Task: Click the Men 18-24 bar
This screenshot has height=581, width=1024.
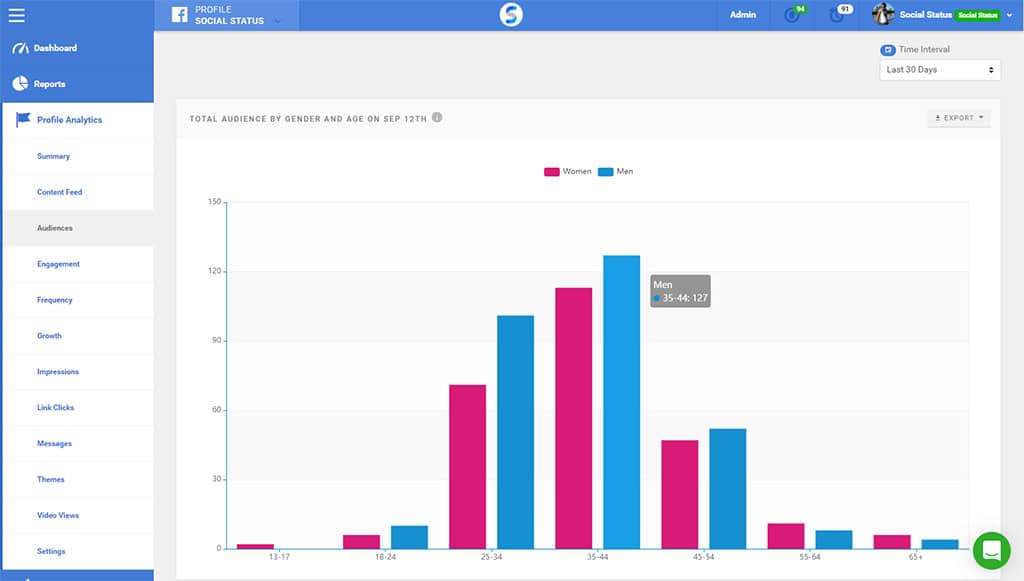Action: point(409,537)
